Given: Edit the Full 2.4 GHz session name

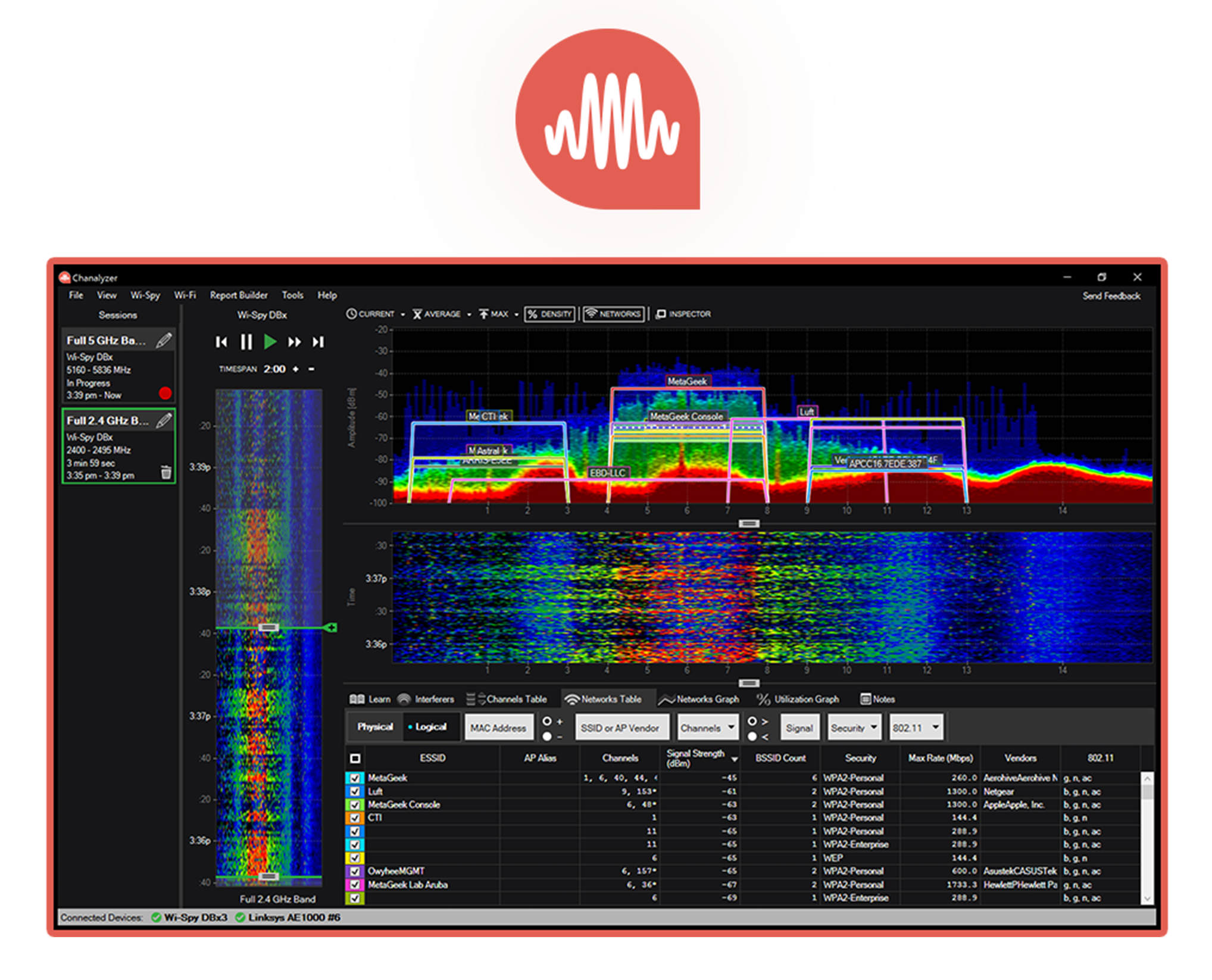Looking at the screenshot, I should click(x=164, y=420).
